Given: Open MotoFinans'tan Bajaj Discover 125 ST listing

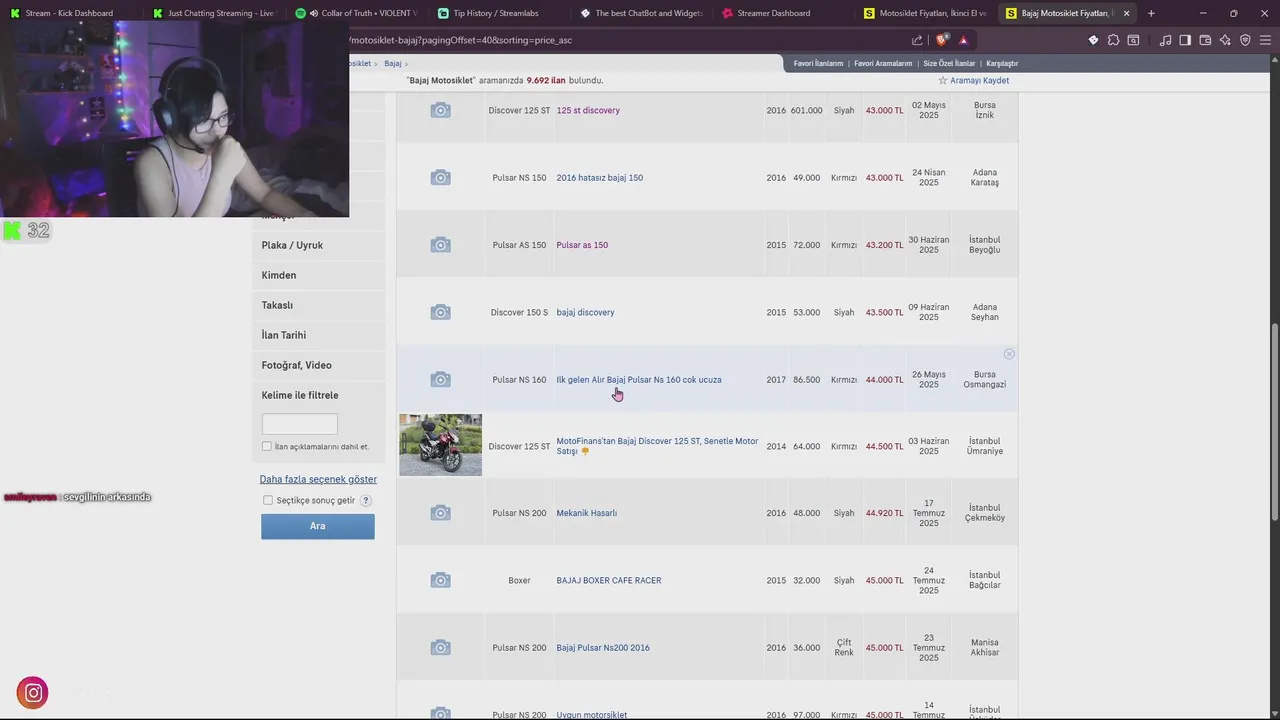Looking at the screenshot, I should pyautogui.click(x=657, y=446).
